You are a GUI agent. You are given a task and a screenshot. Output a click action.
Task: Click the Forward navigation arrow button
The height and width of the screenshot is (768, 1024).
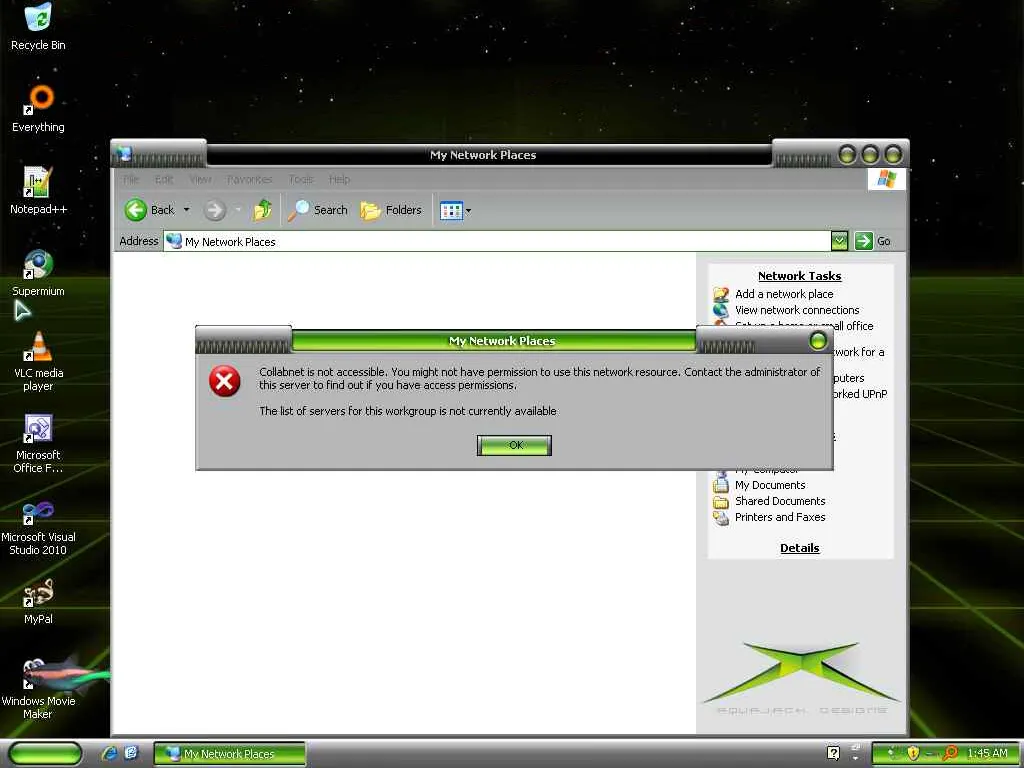[214, 210]
